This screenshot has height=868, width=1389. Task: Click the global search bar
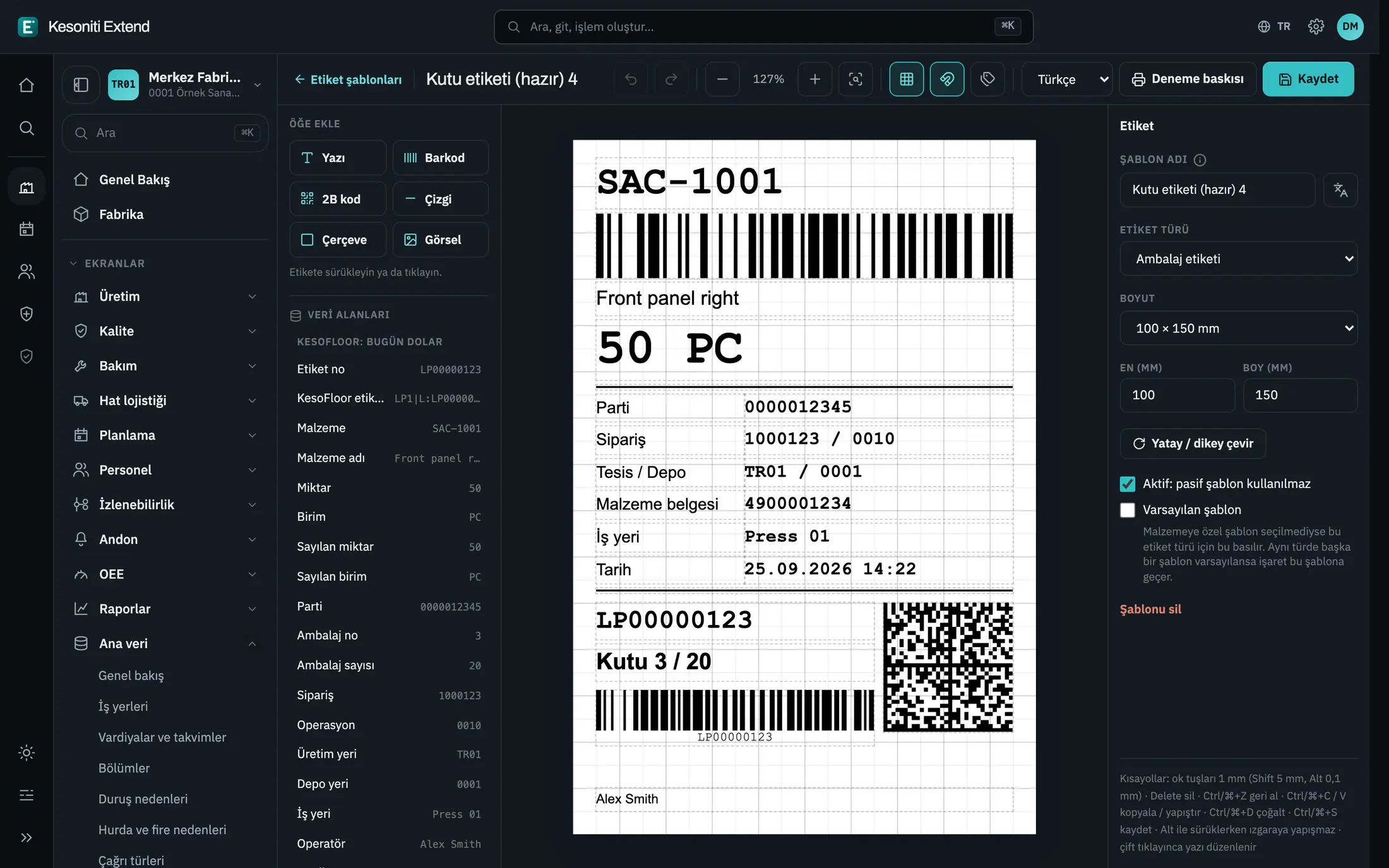point(763,27)
